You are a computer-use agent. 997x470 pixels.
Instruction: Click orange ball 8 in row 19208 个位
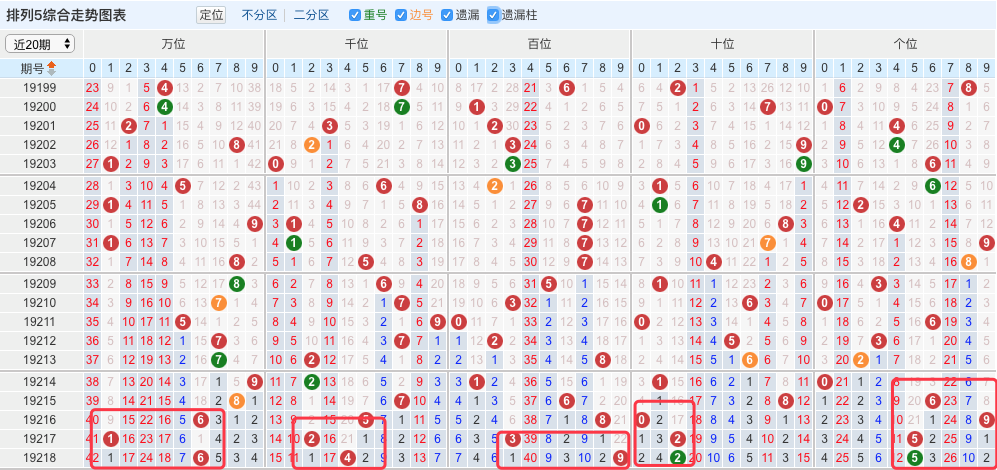click(x=968, y=261)
